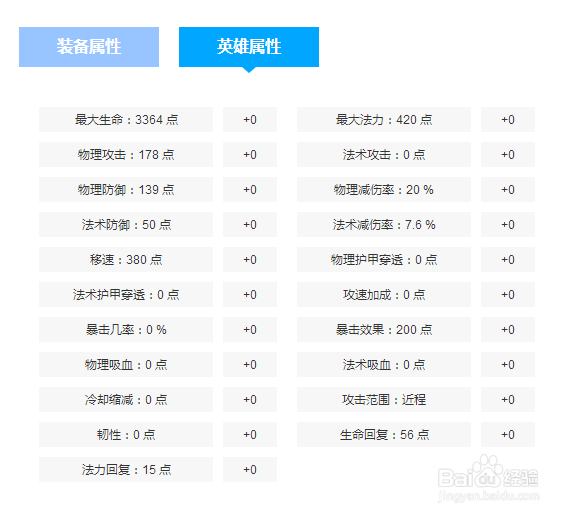
Task: Select the 英雄属性 tab
Action: pyautogui.click(x=249, y=47)
